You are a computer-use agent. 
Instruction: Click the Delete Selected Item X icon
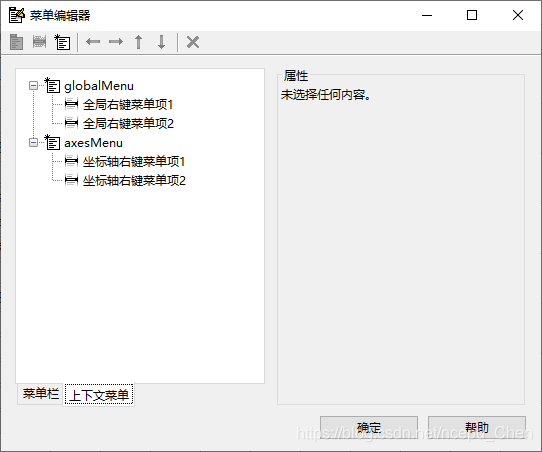click(193, 42)
